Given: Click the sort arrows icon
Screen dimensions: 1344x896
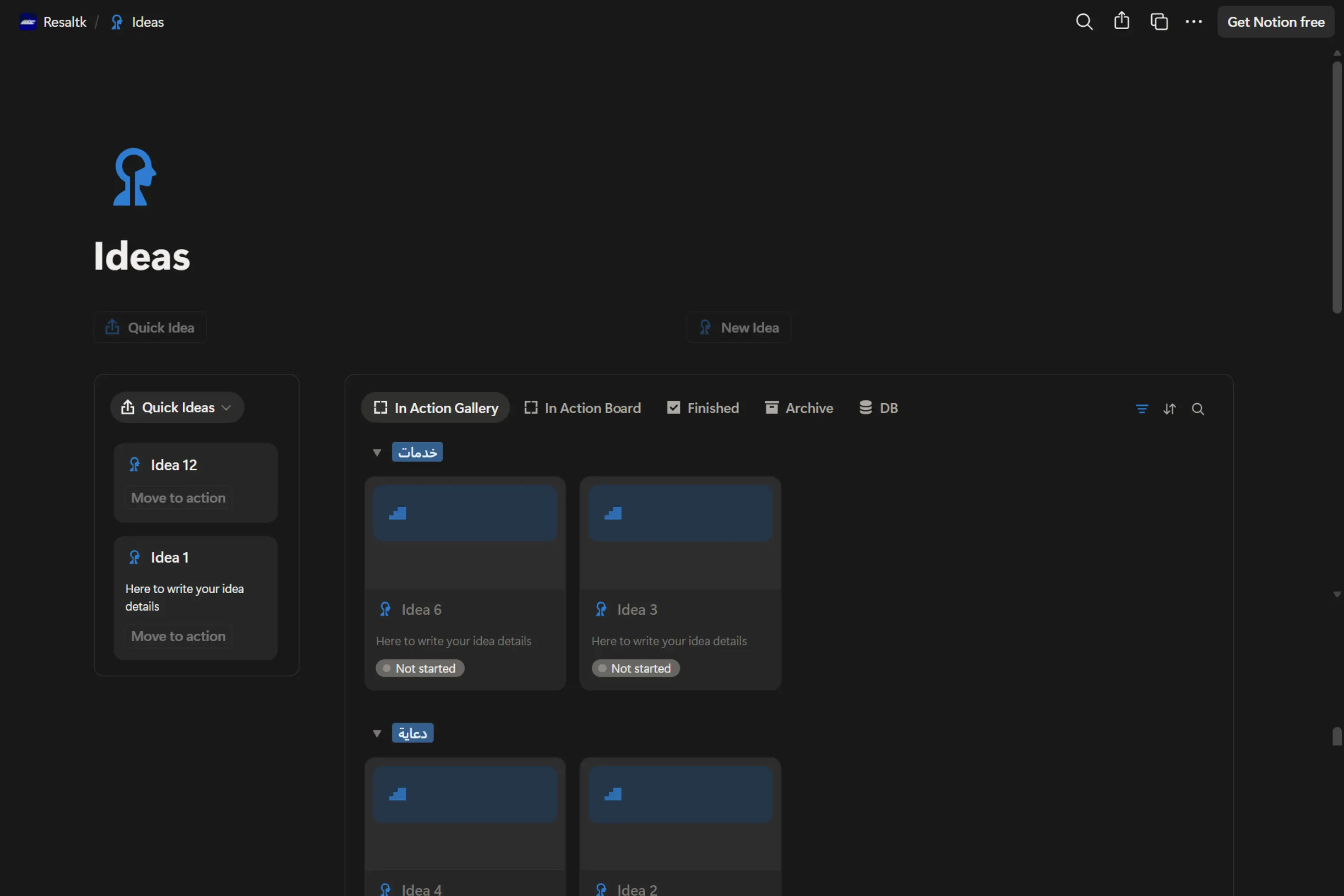Looking at the screenshot, I should coord(1169,409).
